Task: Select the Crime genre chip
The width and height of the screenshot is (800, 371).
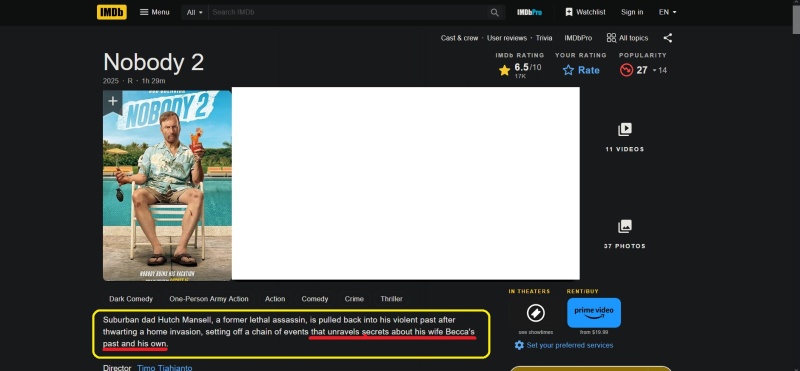Action: coord(354,299)
